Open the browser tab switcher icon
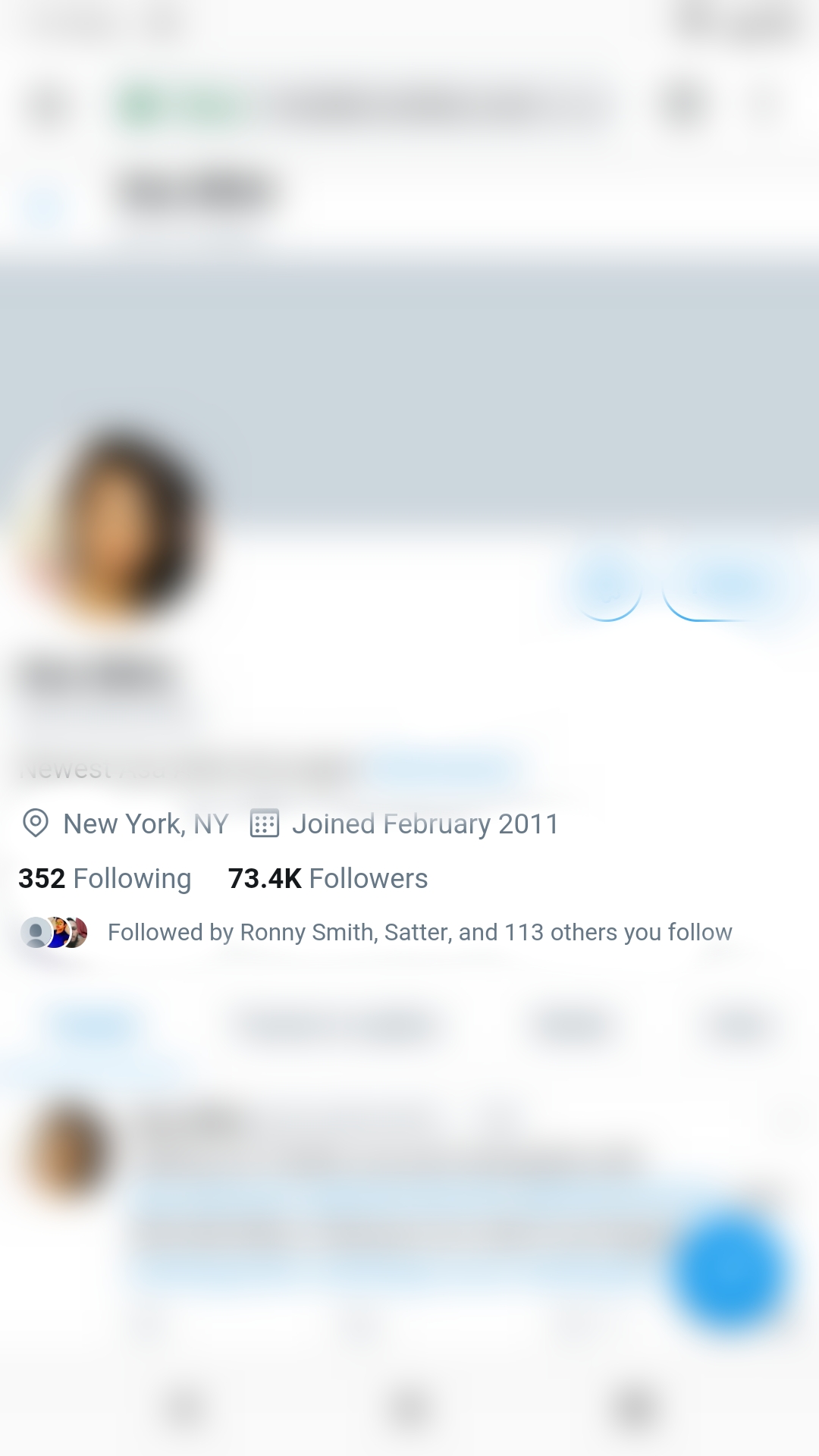 pos(684,106)
